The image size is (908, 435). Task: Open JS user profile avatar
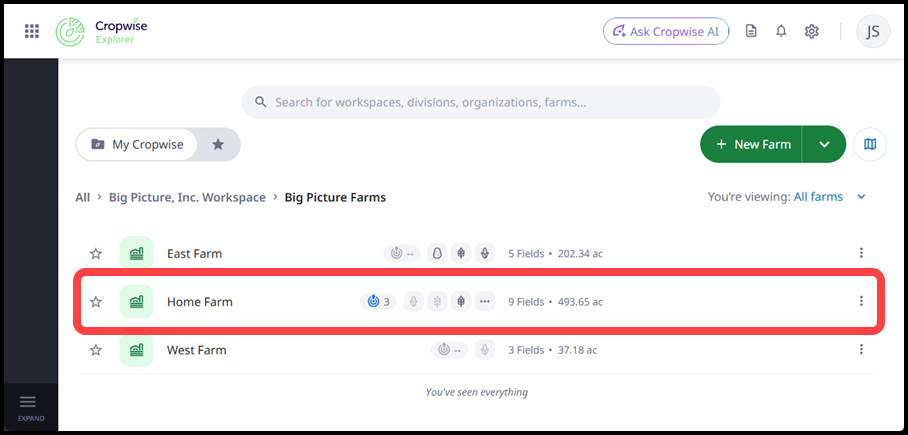pos(873,31)
